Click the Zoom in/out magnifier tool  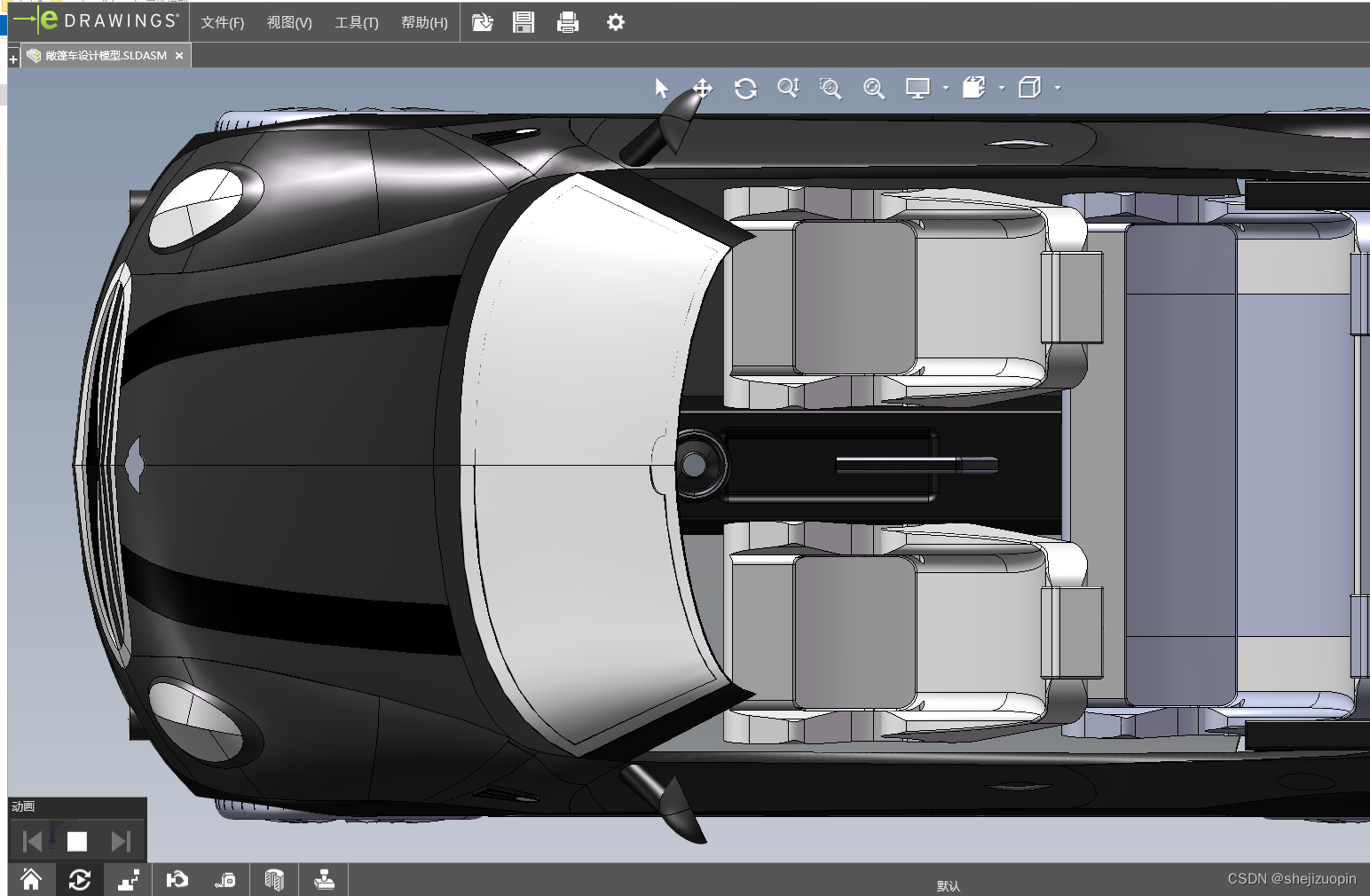point(788,88)
